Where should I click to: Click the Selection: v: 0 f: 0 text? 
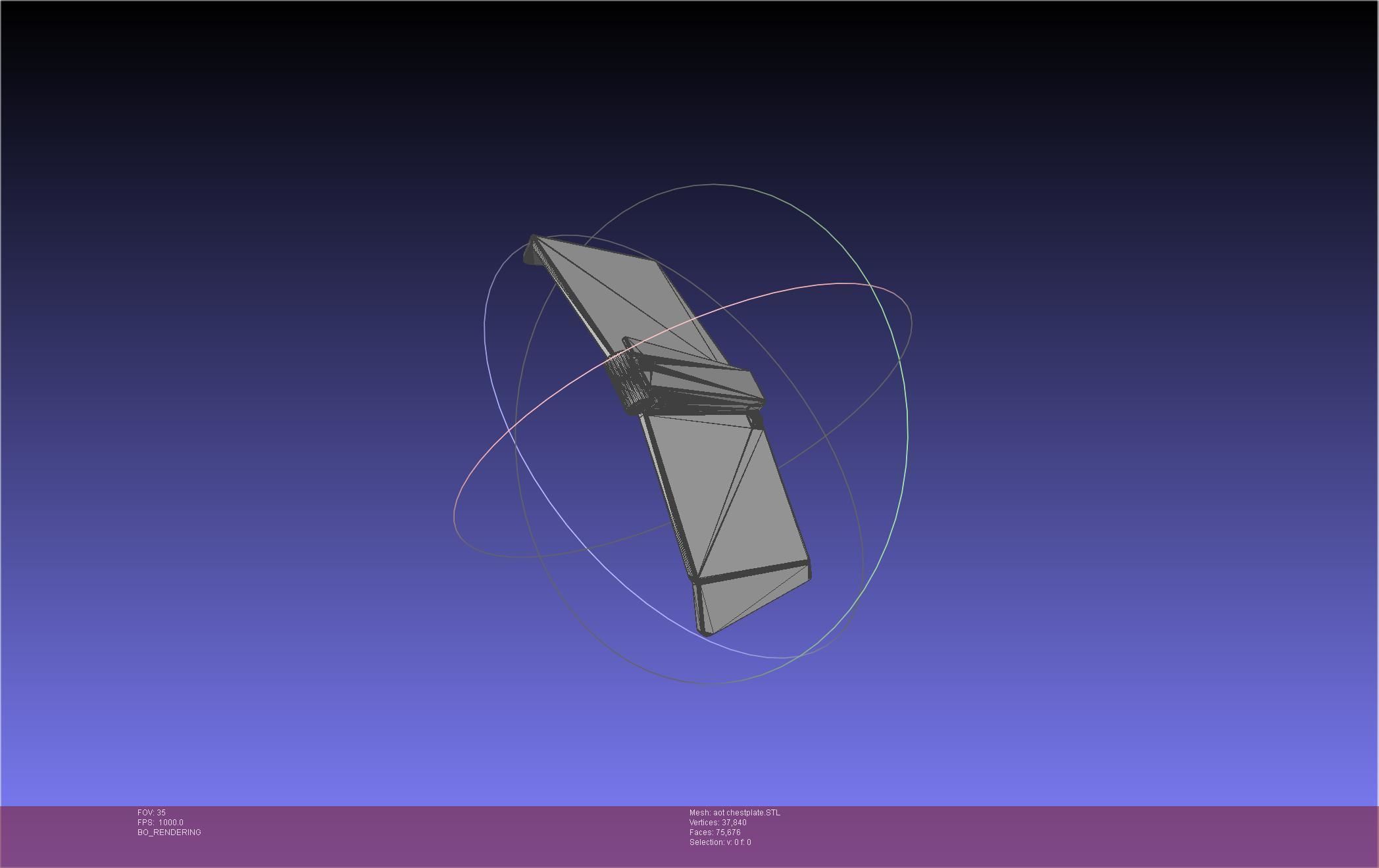click(x=720, y=842)
